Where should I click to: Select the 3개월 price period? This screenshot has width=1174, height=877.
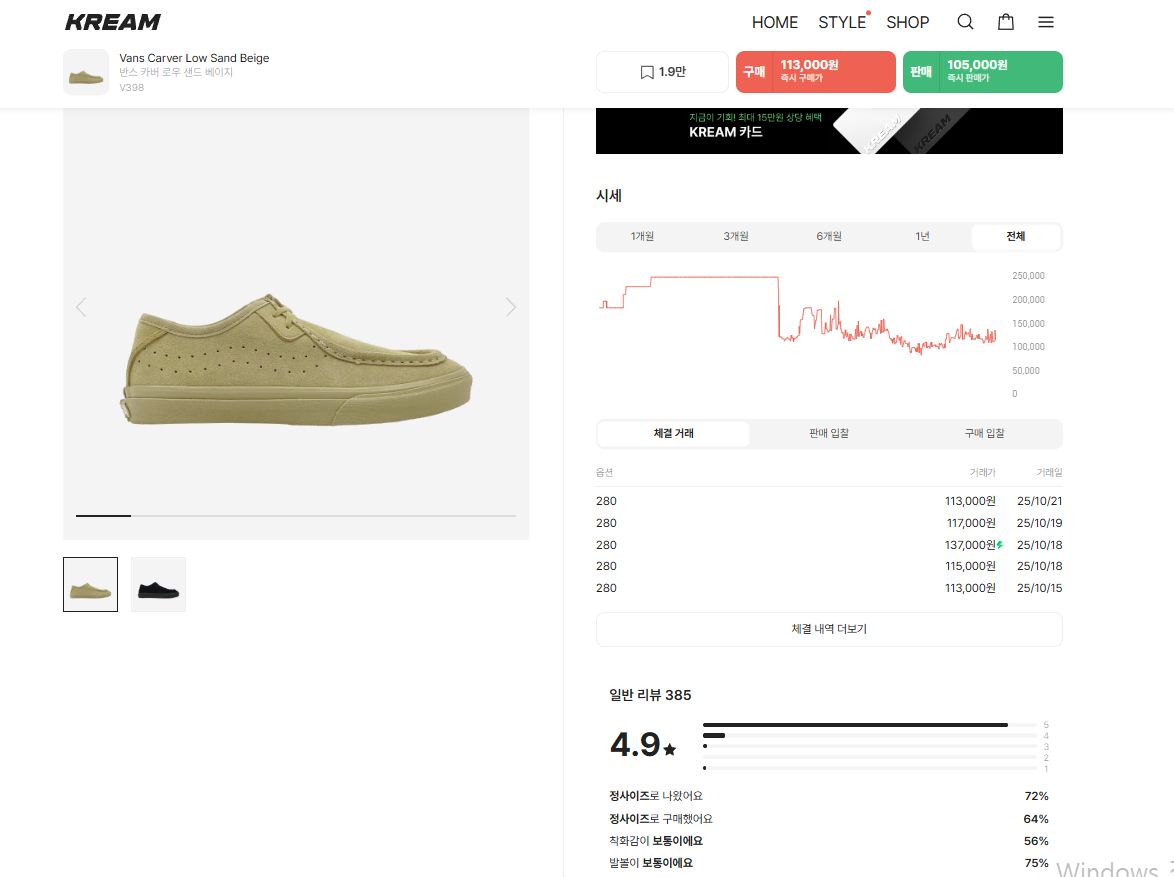pos(736,237)
